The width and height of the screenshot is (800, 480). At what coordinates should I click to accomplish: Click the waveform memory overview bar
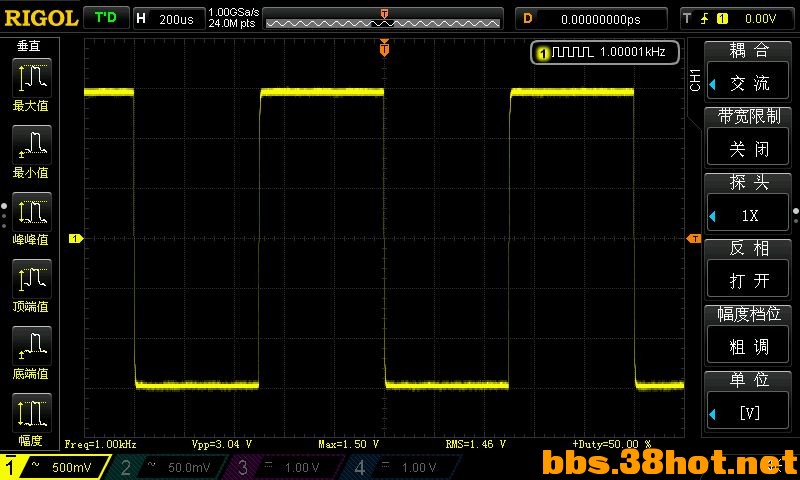[x=383, y=22]
